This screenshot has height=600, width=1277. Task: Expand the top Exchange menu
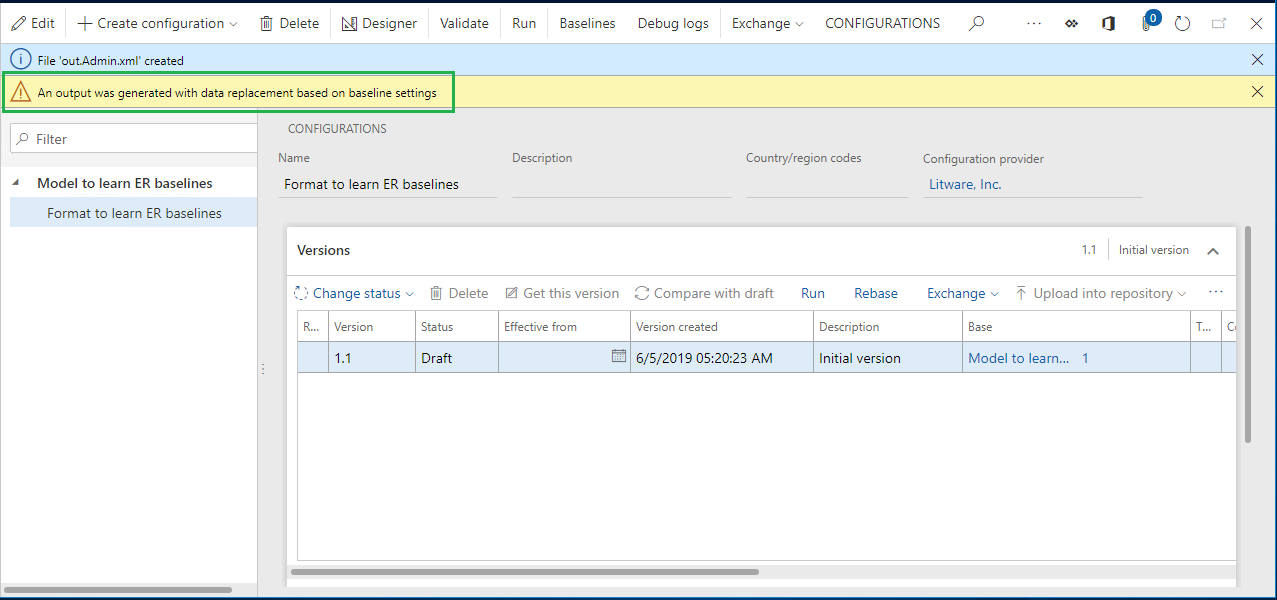767,23
